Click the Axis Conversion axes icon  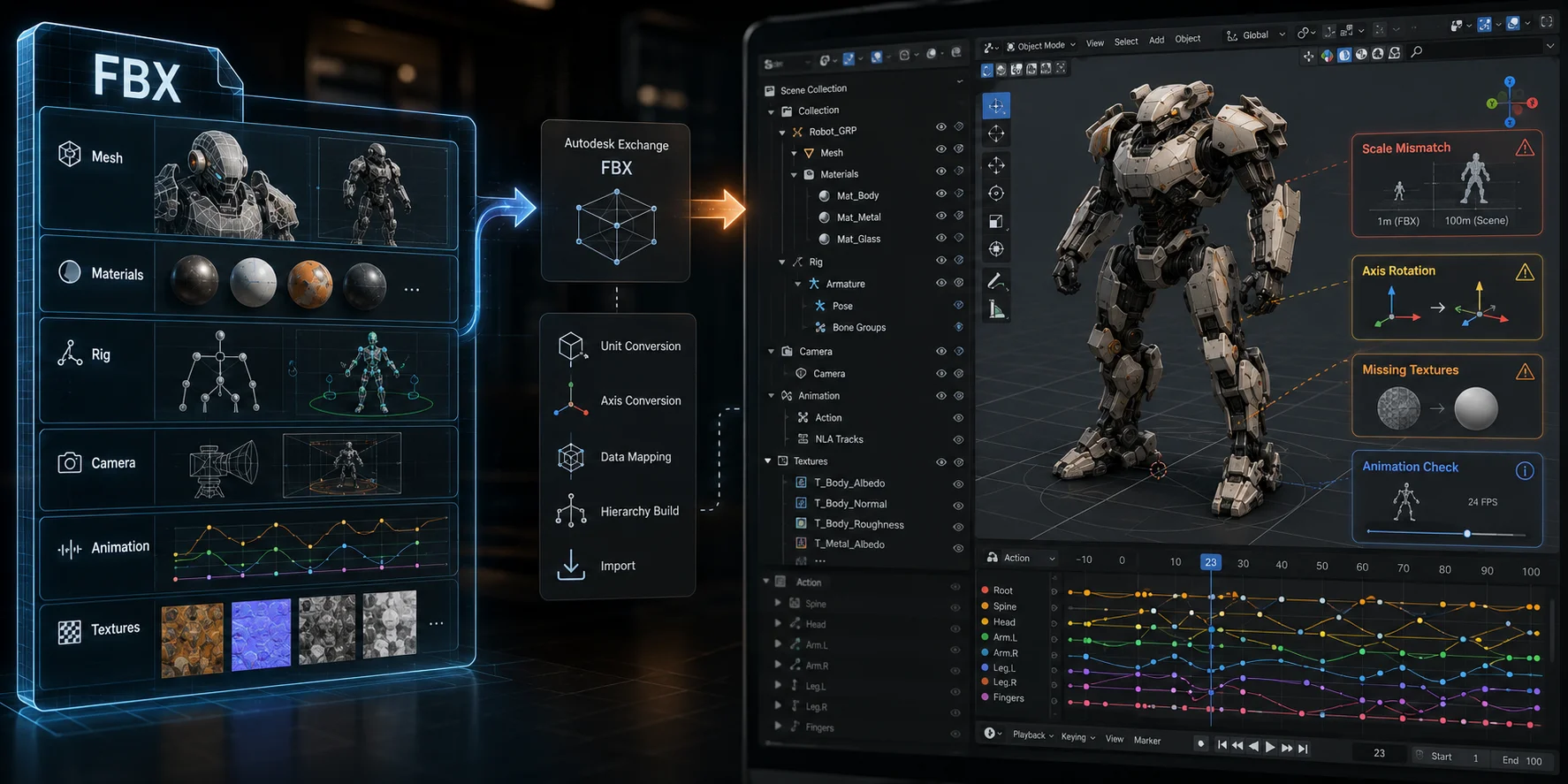pyautogui.click(x=571, y=400)
